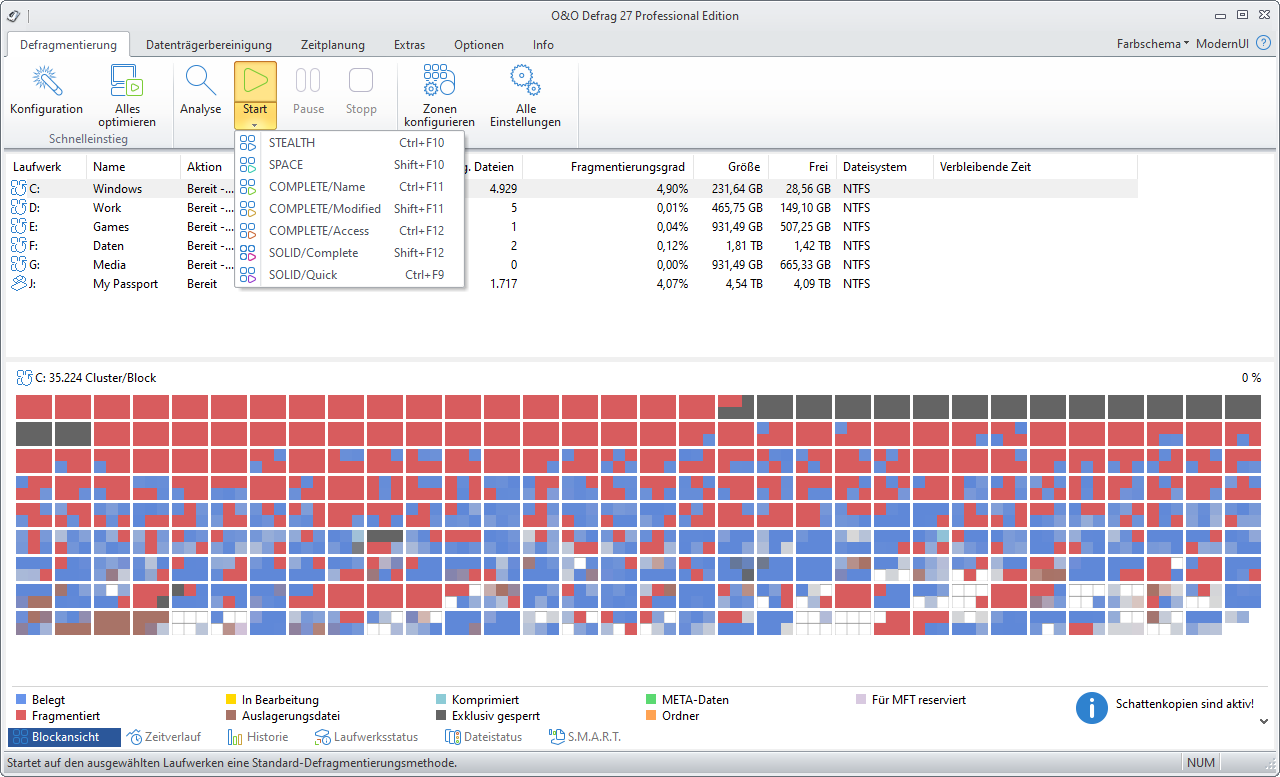Click the SPACE method icon
The width and height of the screenshot is (1280, 777).
248,165
